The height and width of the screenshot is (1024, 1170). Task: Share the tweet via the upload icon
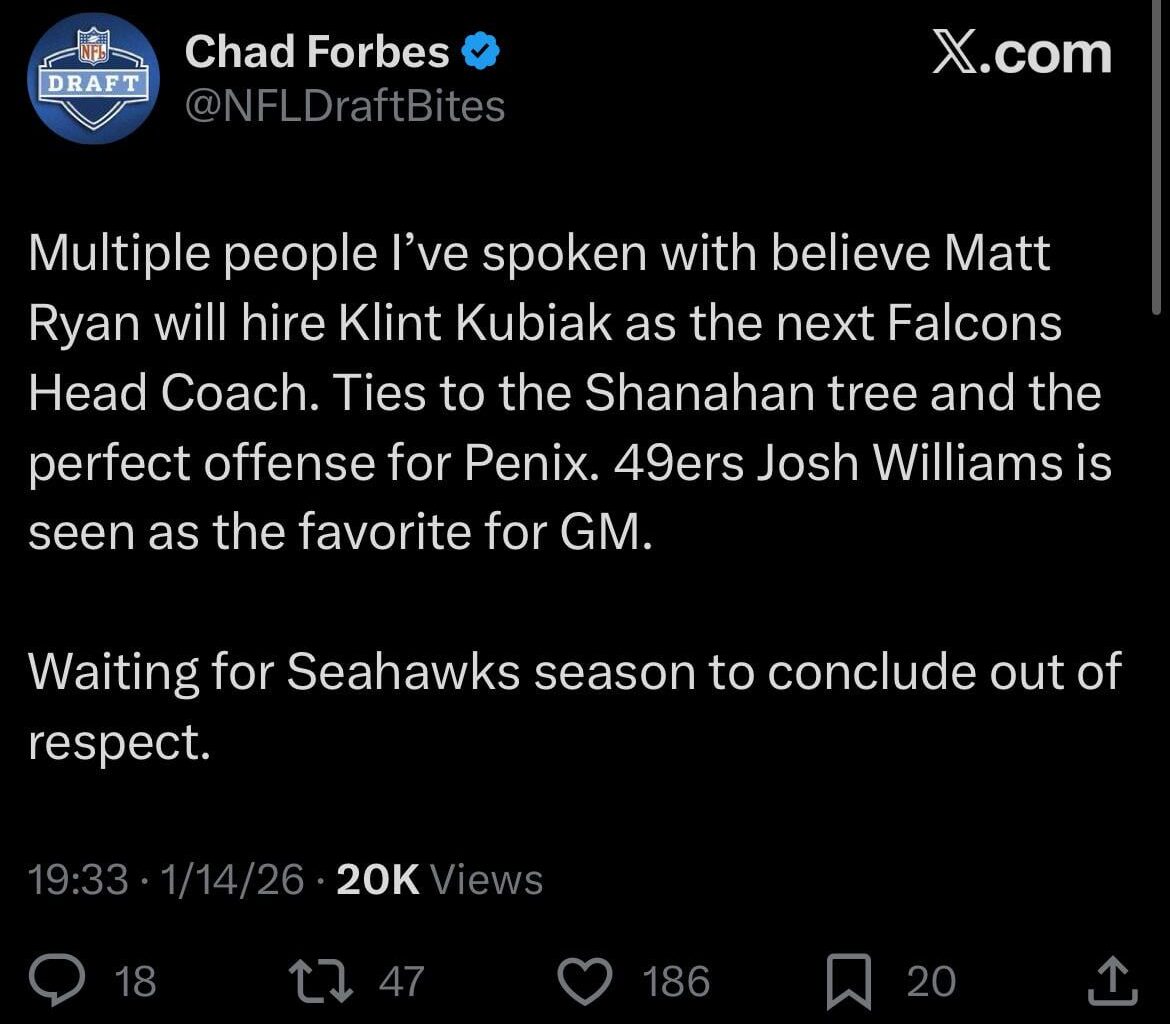1112,982
